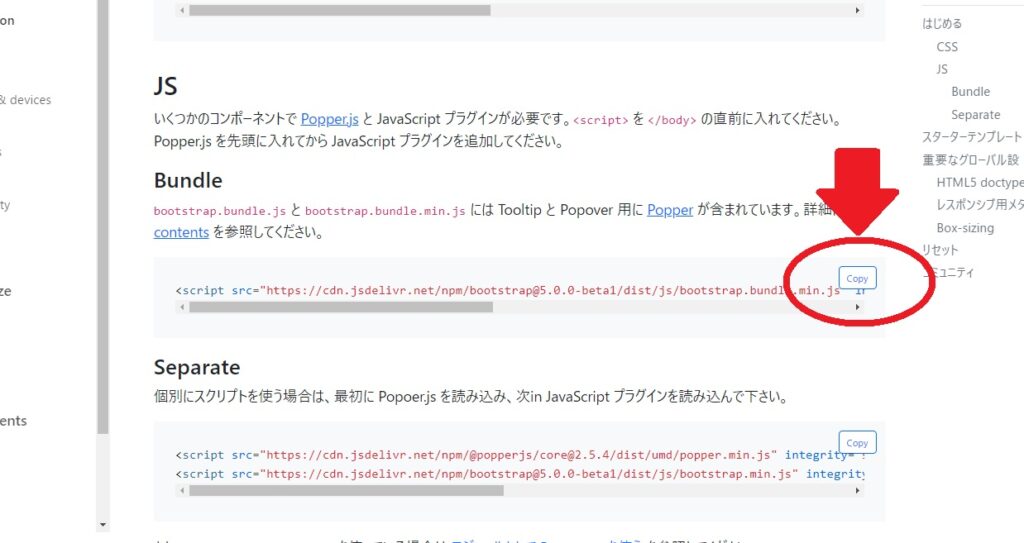Click the Bundle code horizontal scrollbar thumb
This screenshot has height=543, width=1024.
coord(341,307)
